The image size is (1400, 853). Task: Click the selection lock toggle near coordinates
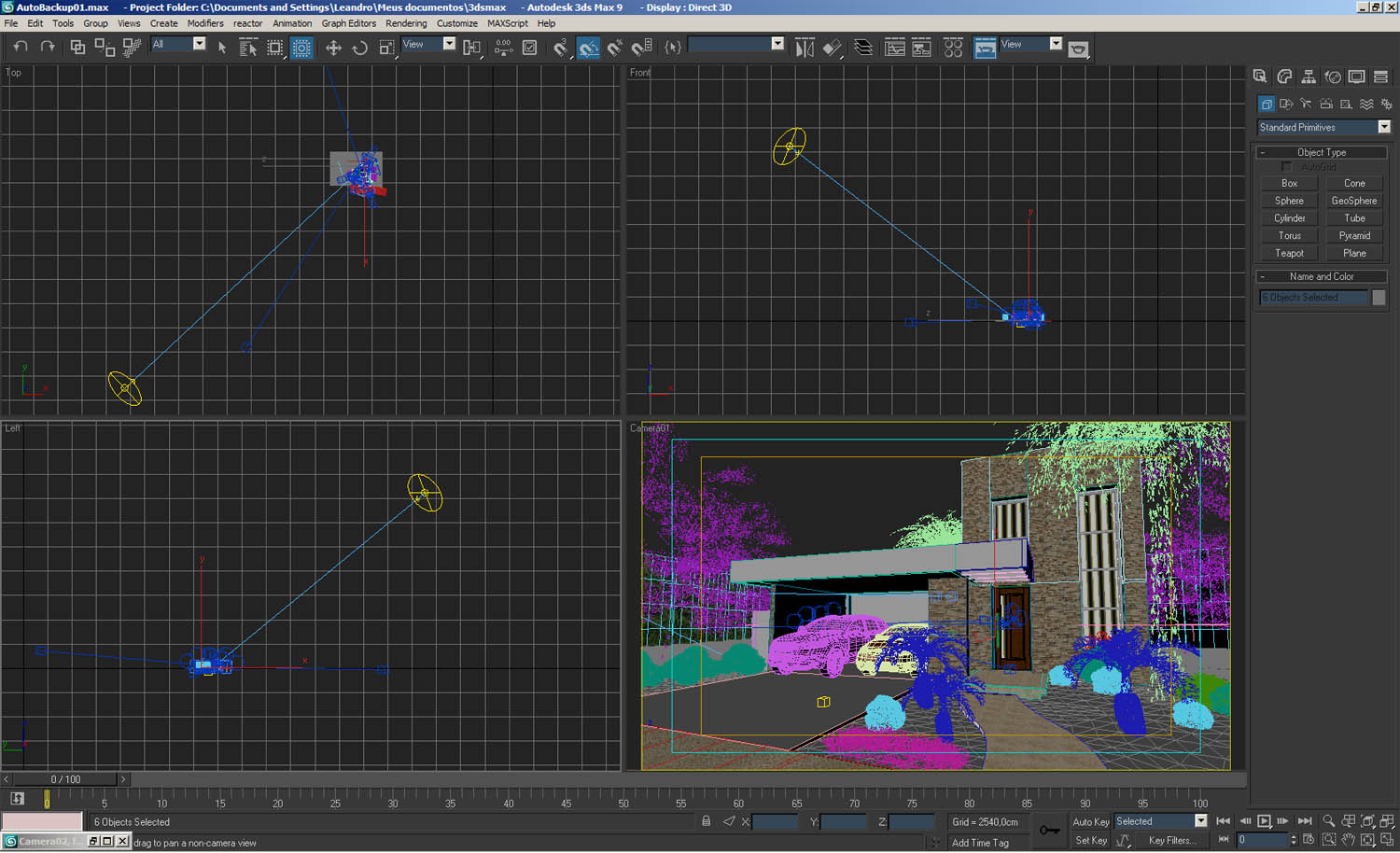pos(707,820)
